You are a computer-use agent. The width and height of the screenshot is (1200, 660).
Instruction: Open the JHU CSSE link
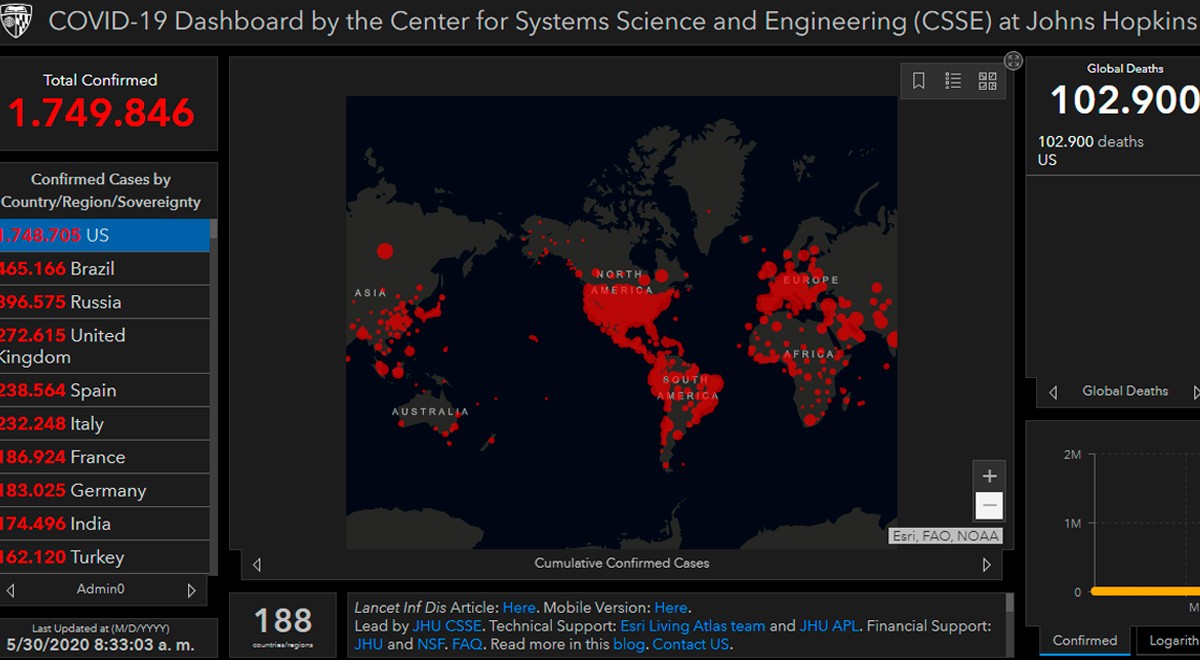[448, 626]
